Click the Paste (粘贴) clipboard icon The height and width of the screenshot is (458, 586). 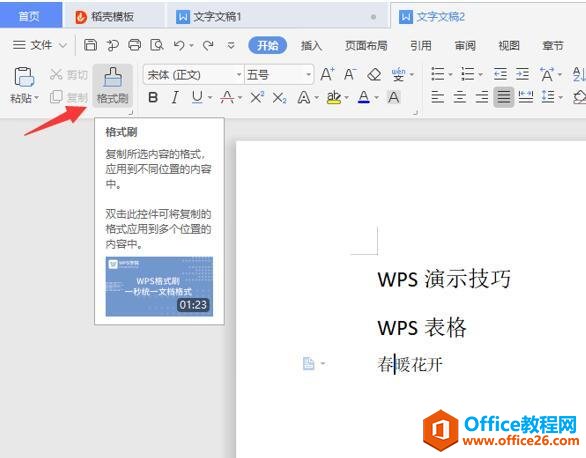pos(24,77)
